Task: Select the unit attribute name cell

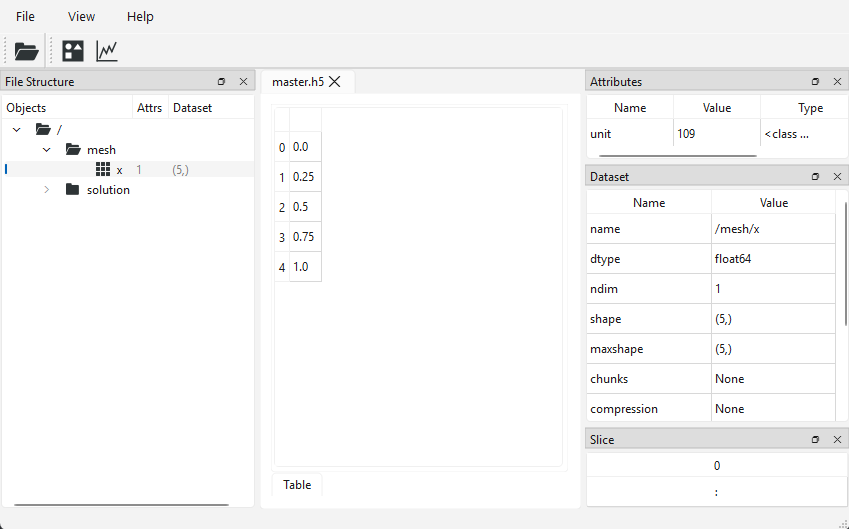Action: click(x=630, y=134)
